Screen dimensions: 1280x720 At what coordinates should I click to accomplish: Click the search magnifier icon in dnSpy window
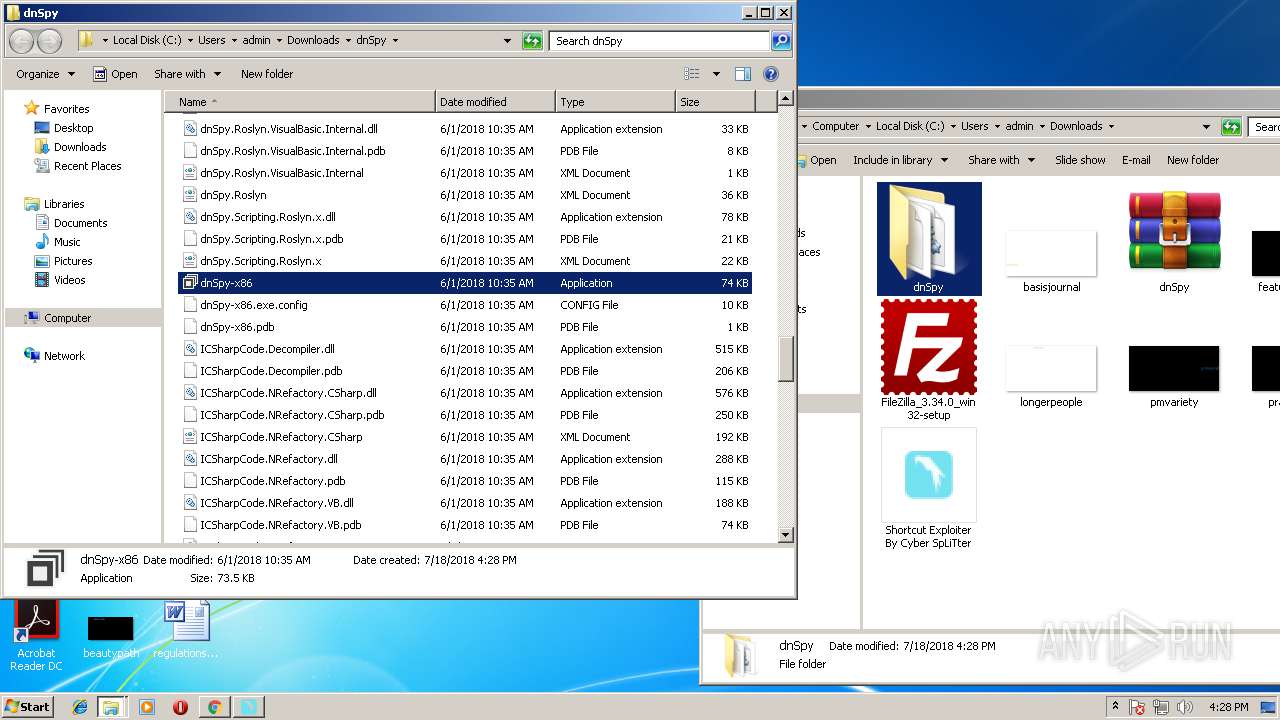click(781, 41)
